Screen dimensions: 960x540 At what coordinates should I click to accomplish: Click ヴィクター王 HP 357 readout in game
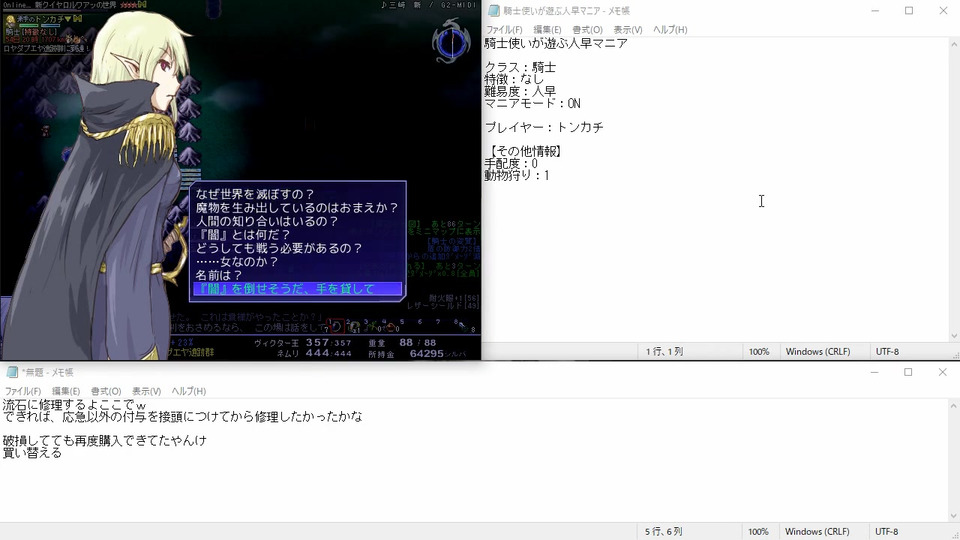(x=303, y=343)
